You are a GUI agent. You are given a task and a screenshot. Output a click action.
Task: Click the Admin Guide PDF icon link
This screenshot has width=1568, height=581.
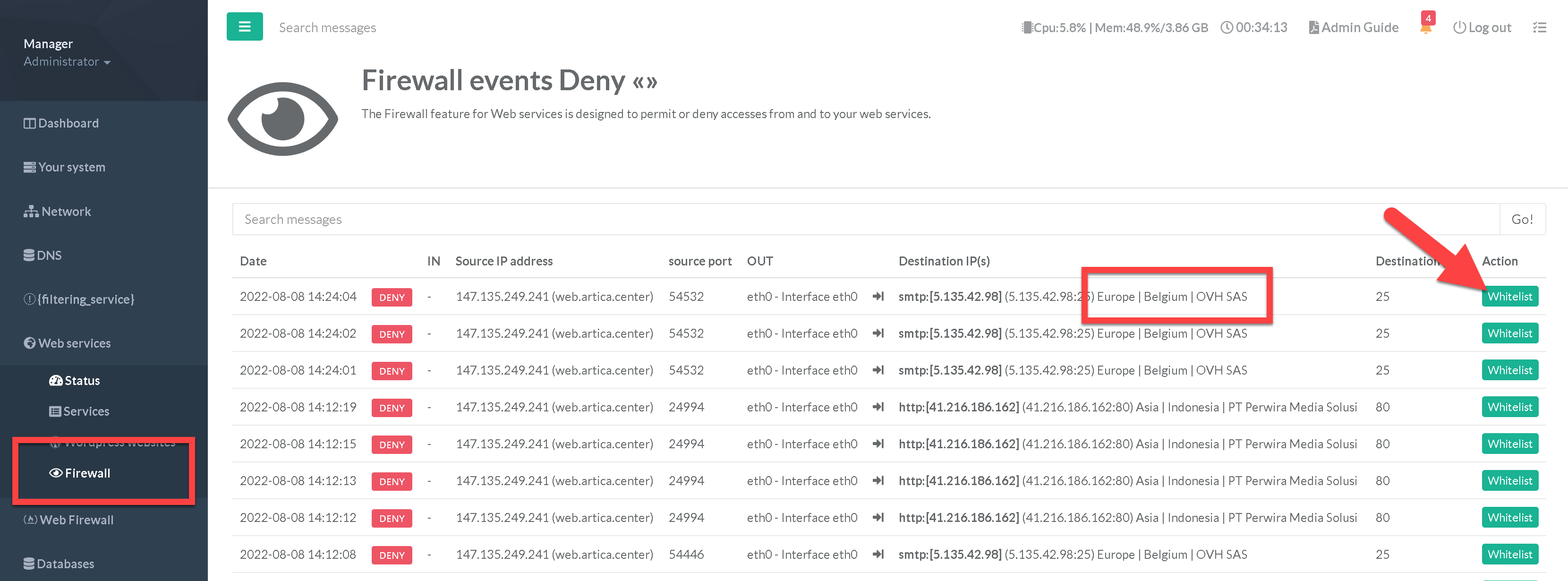(1353, 27)
